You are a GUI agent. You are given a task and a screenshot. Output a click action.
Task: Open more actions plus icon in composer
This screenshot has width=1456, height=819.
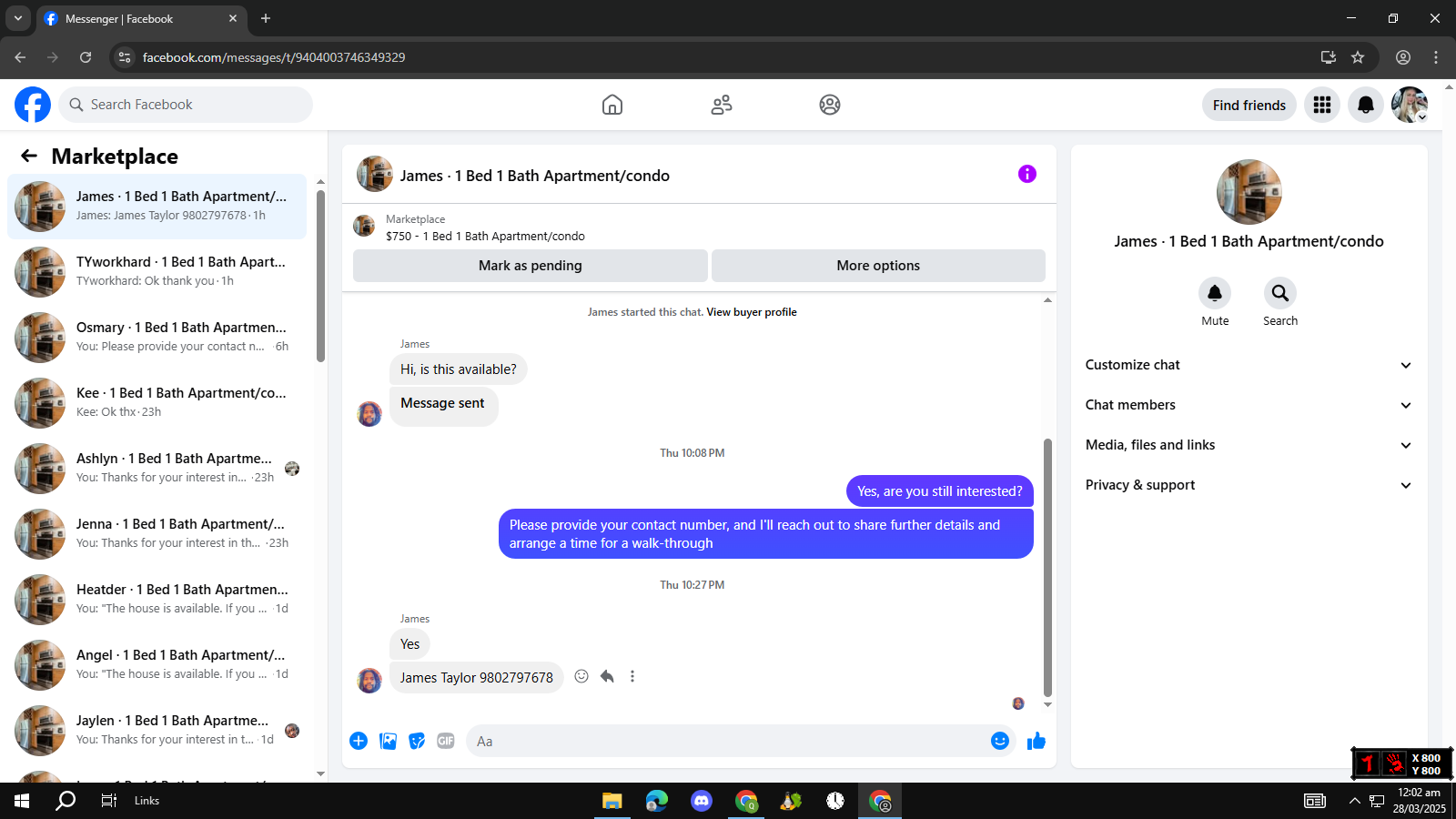(x=359, y=741)
